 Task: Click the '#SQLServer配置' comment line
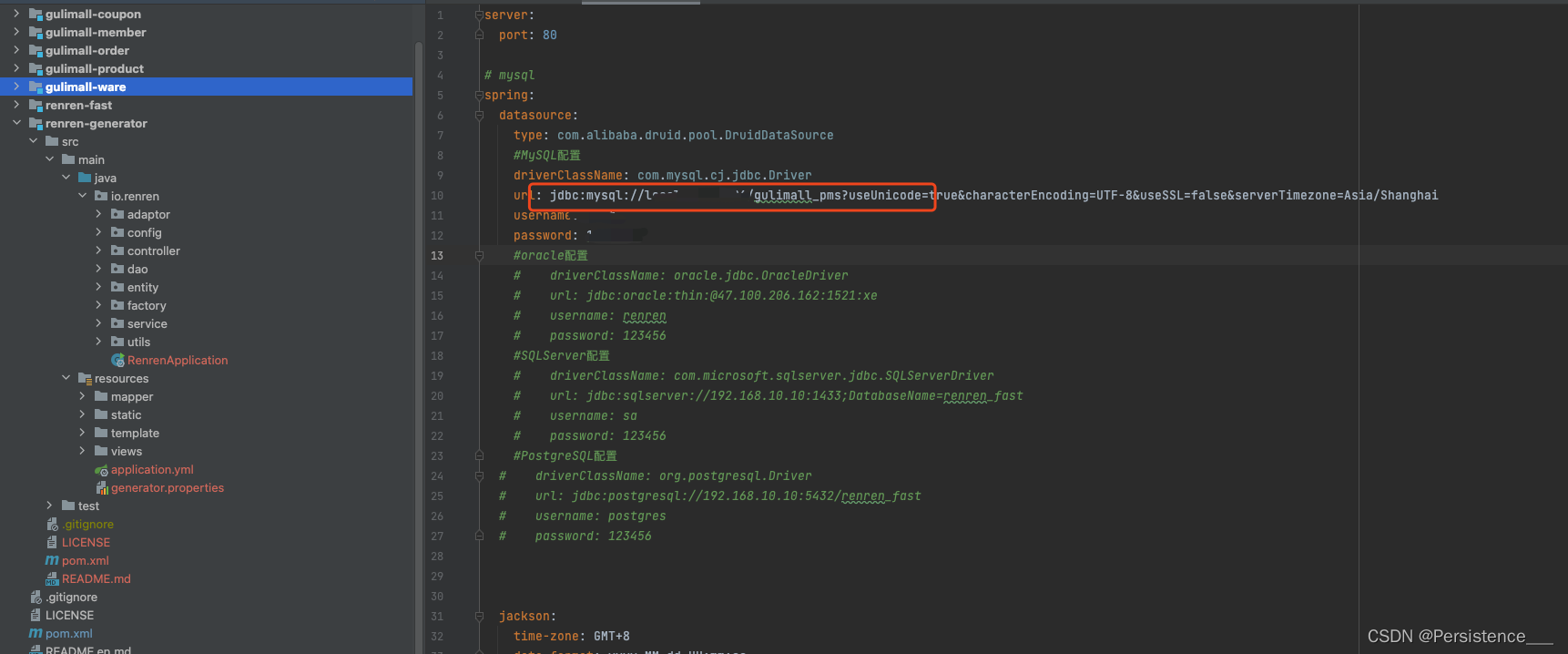(561, 356)
